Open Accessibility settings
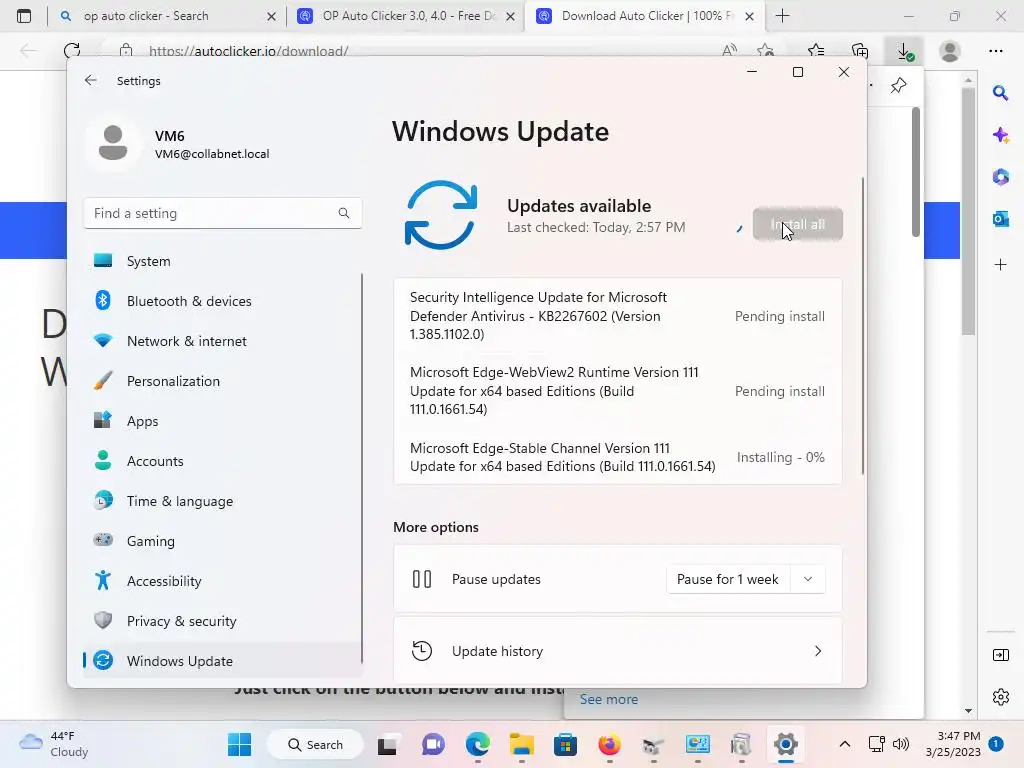The width and height of the screenshot is (1024, 768). 222,581
